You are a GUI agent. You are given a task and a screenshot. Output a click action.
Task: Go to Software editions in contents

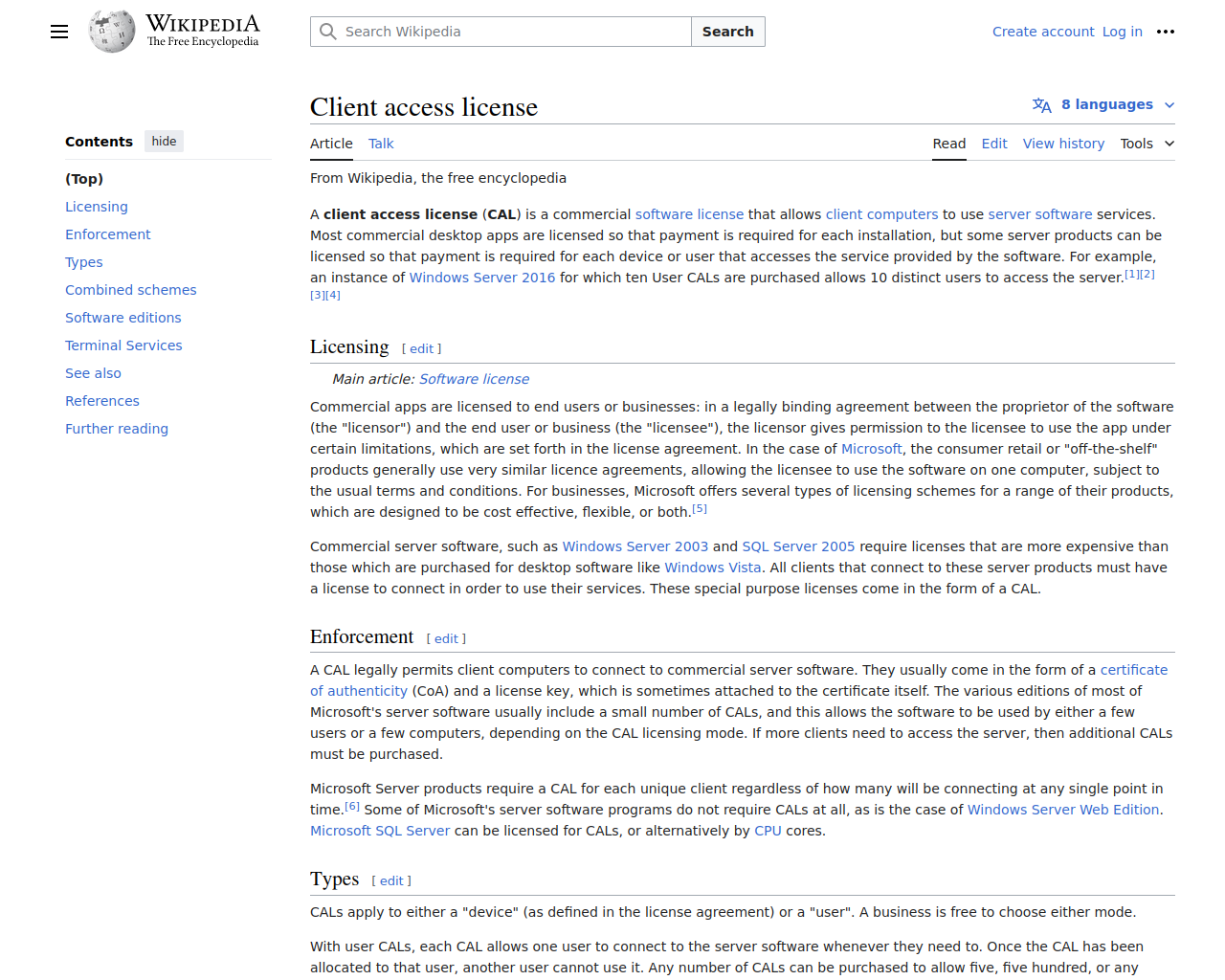click(x=123, y=318)
